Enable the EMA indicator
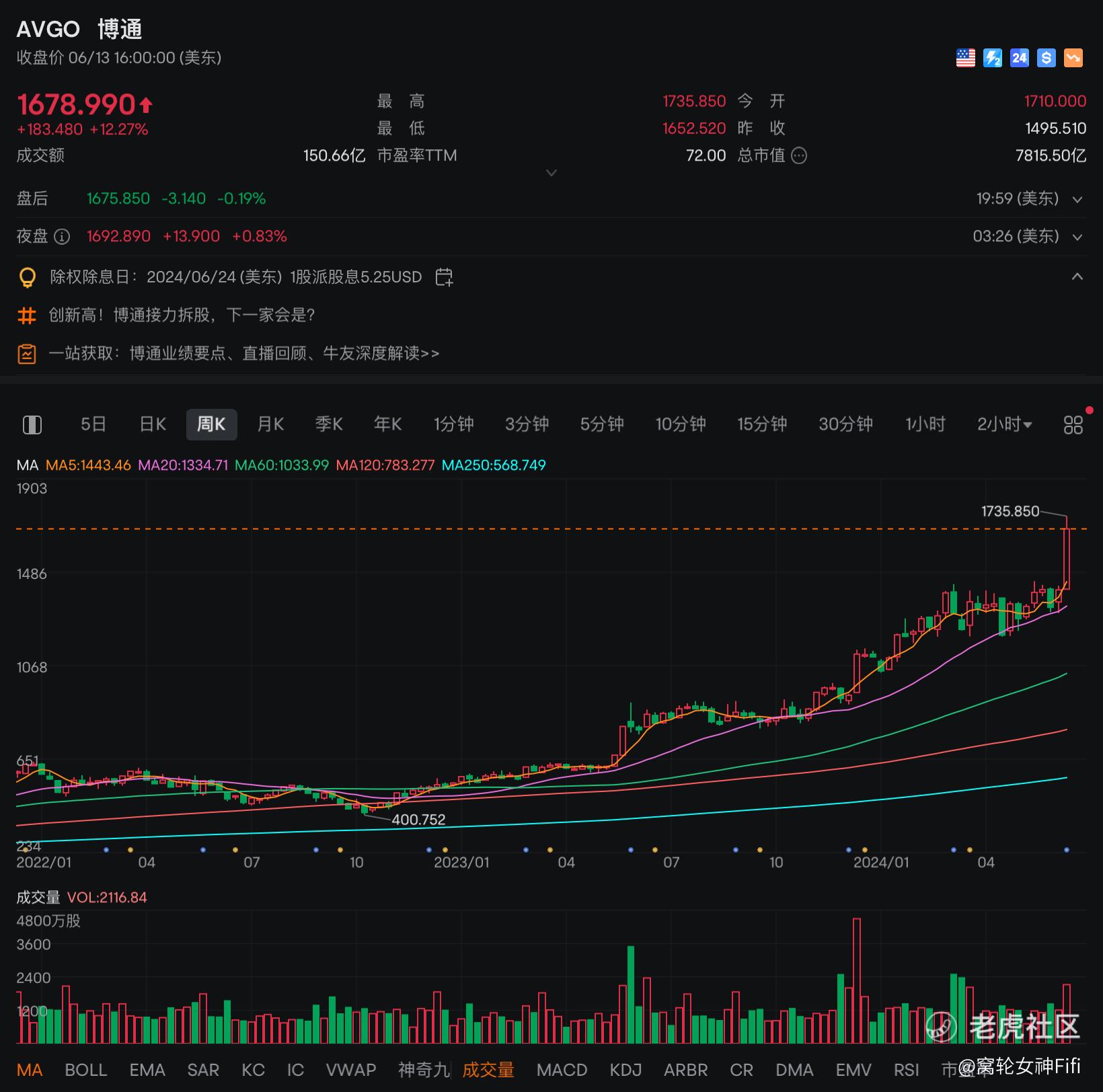1103x1092 pixels. tap(147, 1070)
